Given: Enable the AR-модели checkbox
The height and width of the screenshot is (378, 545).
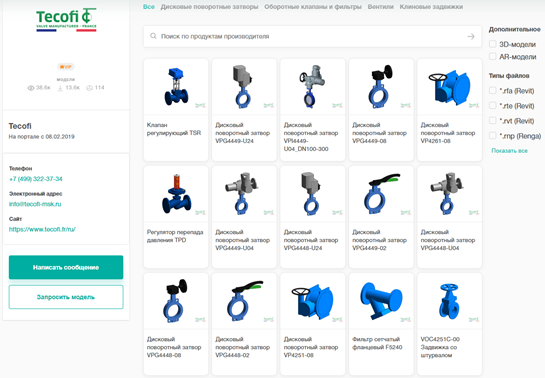Looking at the screenshot, I should coord(492,56).
